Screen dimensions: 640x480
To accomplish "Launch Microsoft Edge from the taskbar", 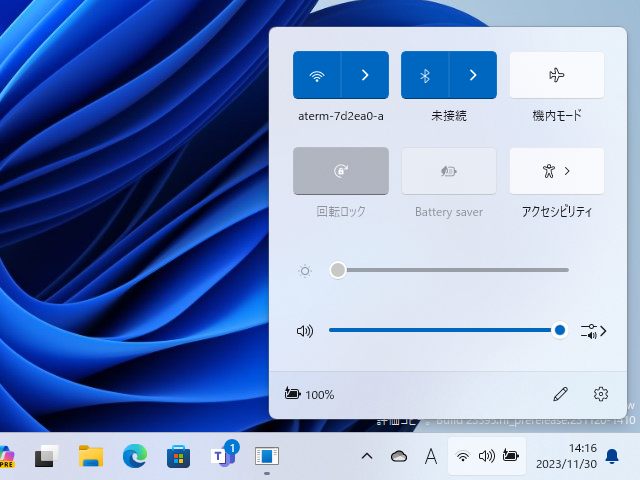I will [x=135, y=456].
